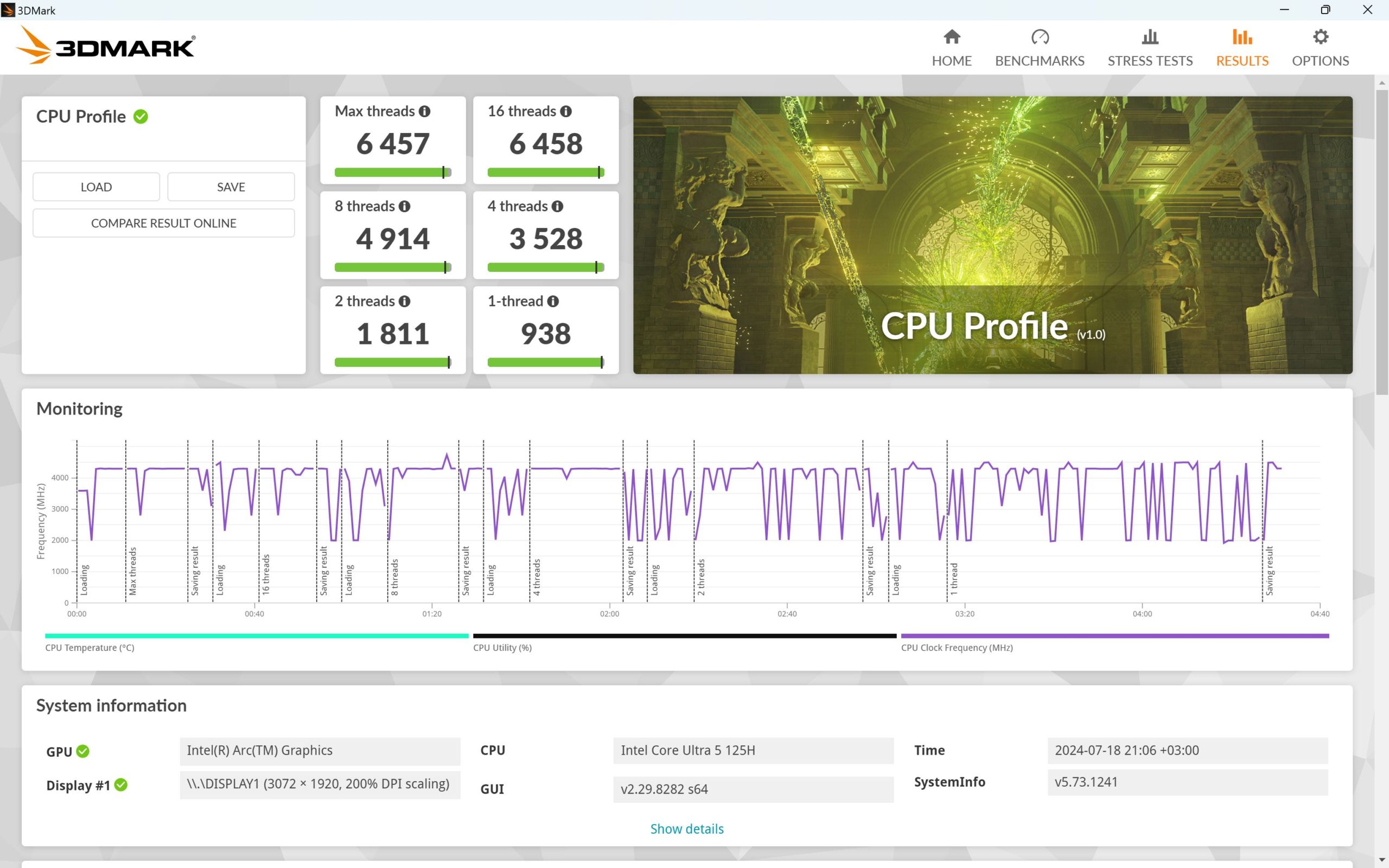Image resolution: width=1389 pixels, height=868 pixels.
Task: Click the System information heading
Action: pos(111,706)
